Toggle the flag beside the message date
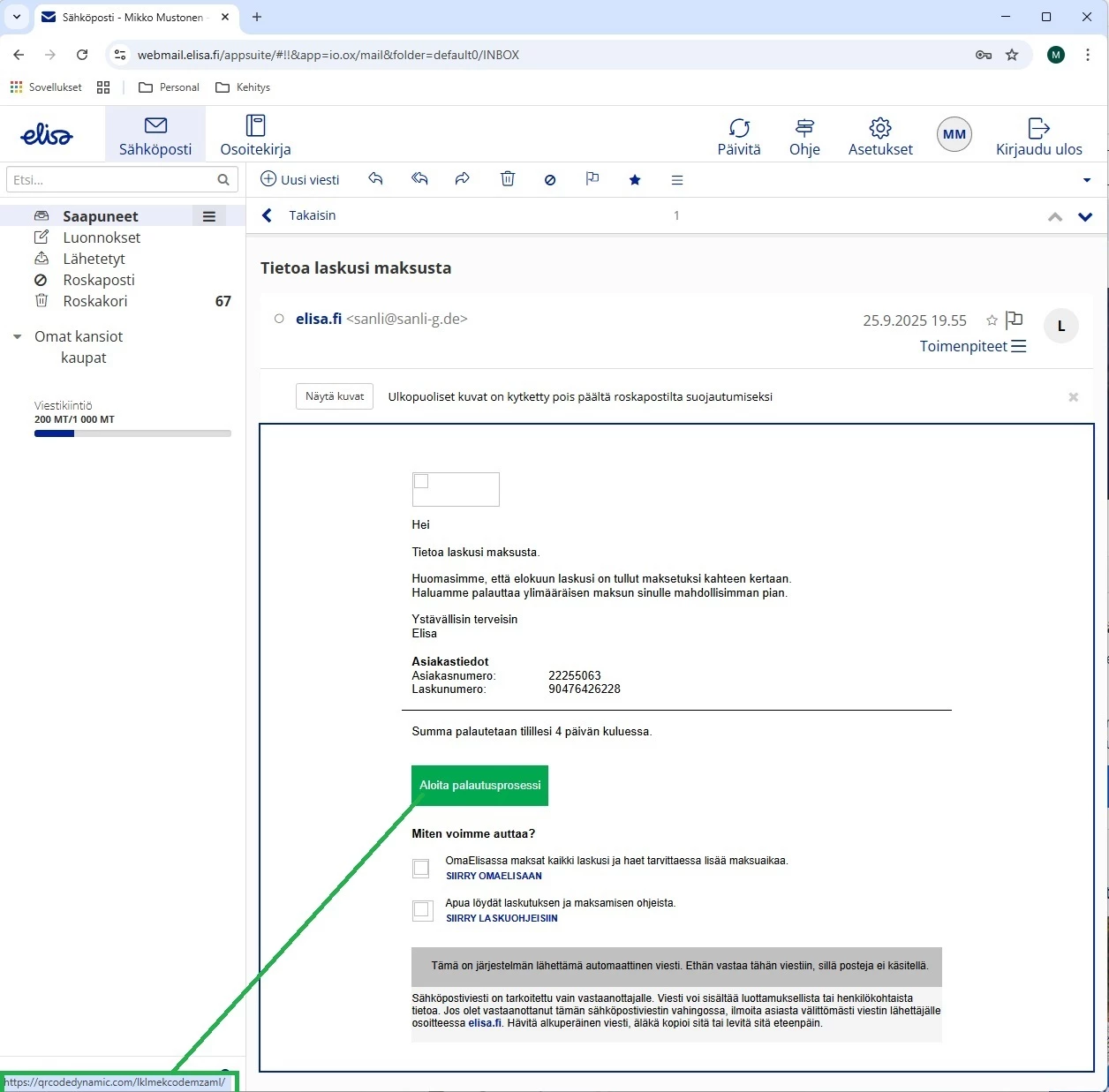The image size is (1109, 1092). click(1015, 320)
